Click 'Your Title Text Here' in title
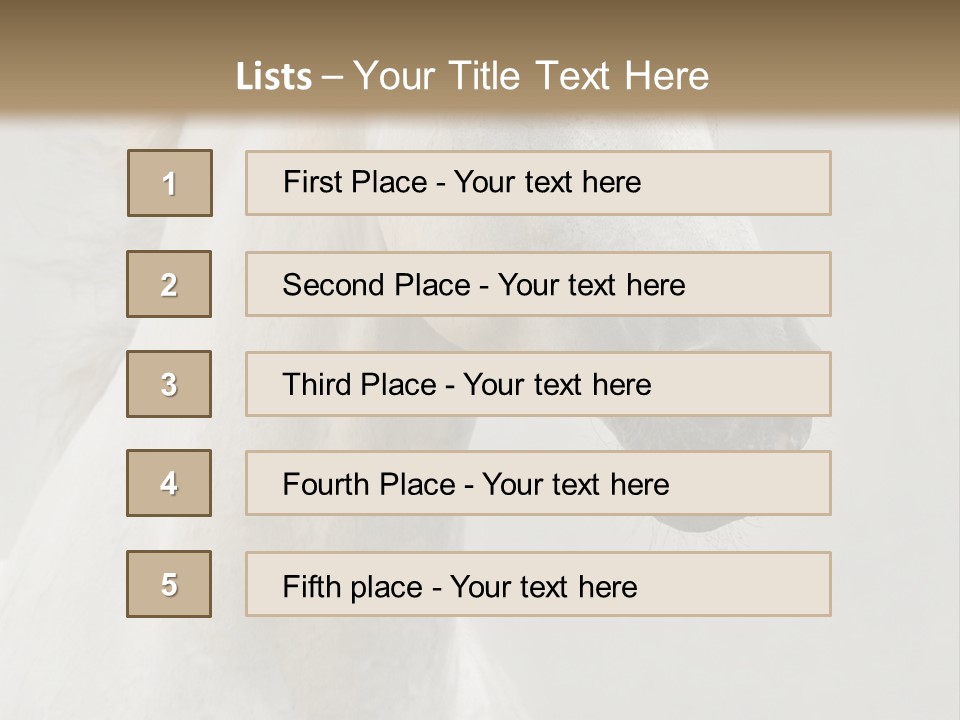The width and height of the screenshot is (960, 720). [x=531, y=76]
